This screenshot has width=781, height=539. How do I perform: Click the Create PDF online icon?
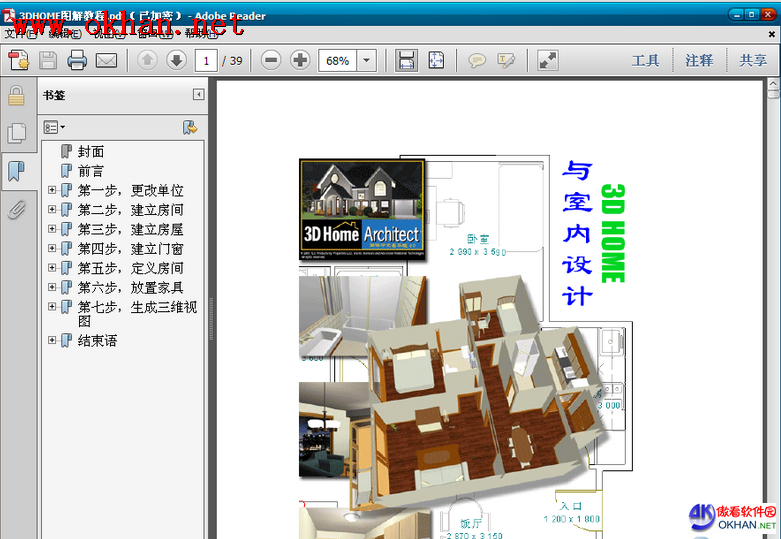coord(19,60)
